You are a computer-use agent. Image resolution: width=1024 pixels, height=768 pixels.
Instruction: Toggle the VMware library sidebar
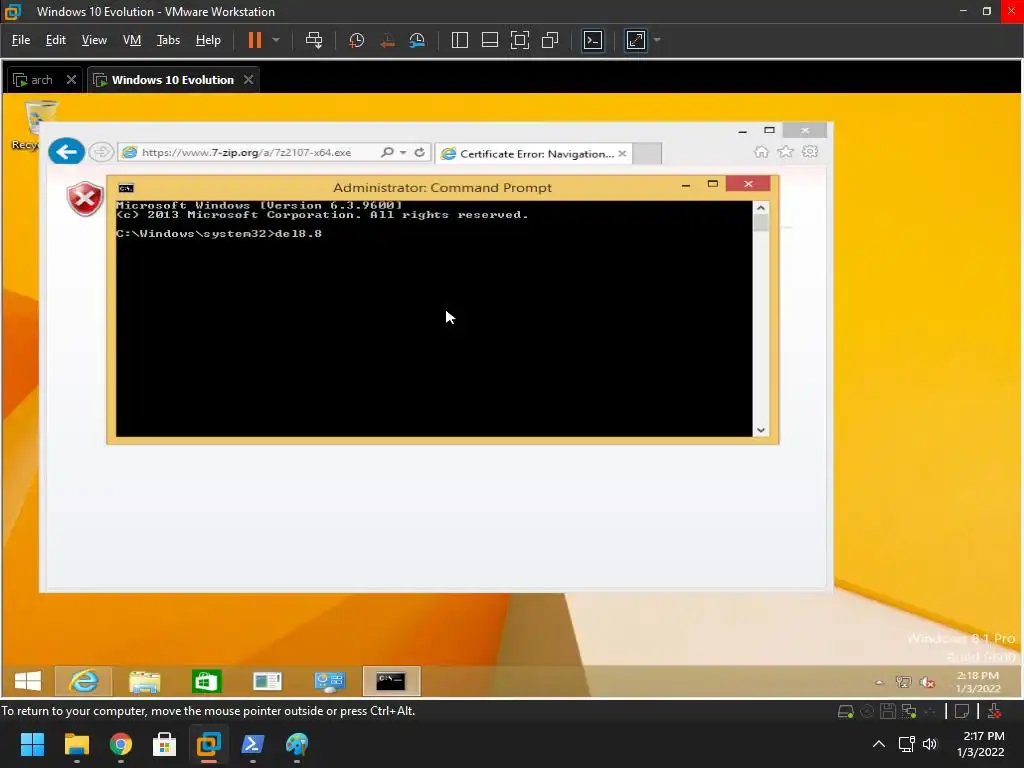point(460,40)
